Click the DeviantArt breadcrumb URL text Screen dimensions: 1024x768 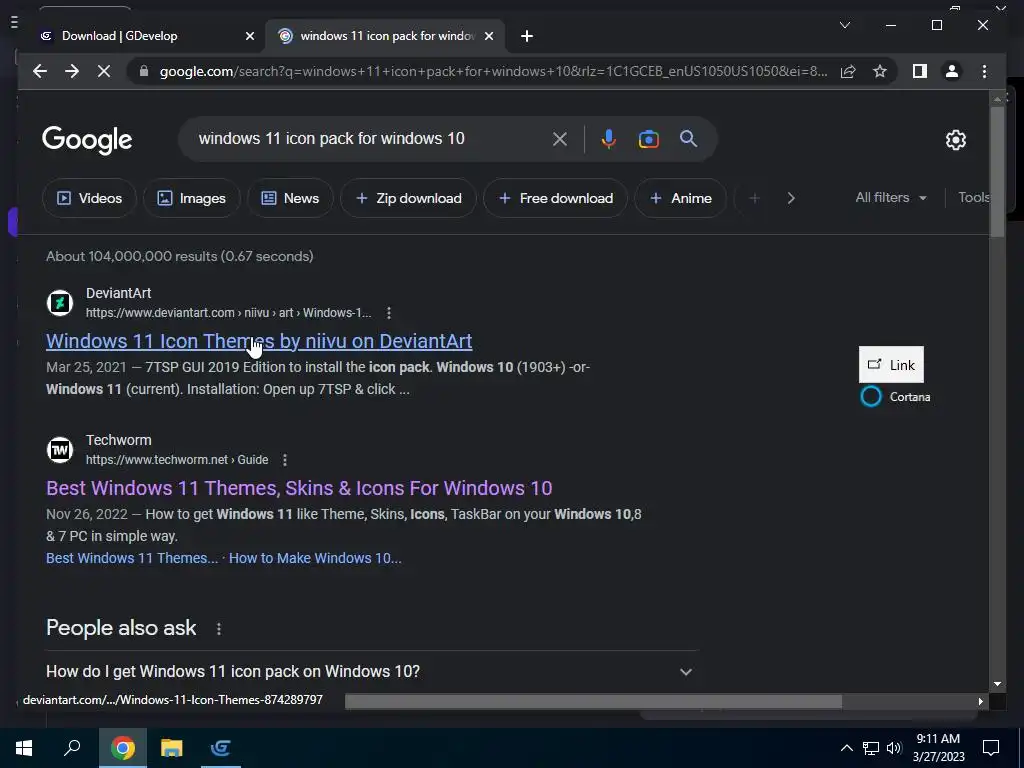[x=229, y=313]
